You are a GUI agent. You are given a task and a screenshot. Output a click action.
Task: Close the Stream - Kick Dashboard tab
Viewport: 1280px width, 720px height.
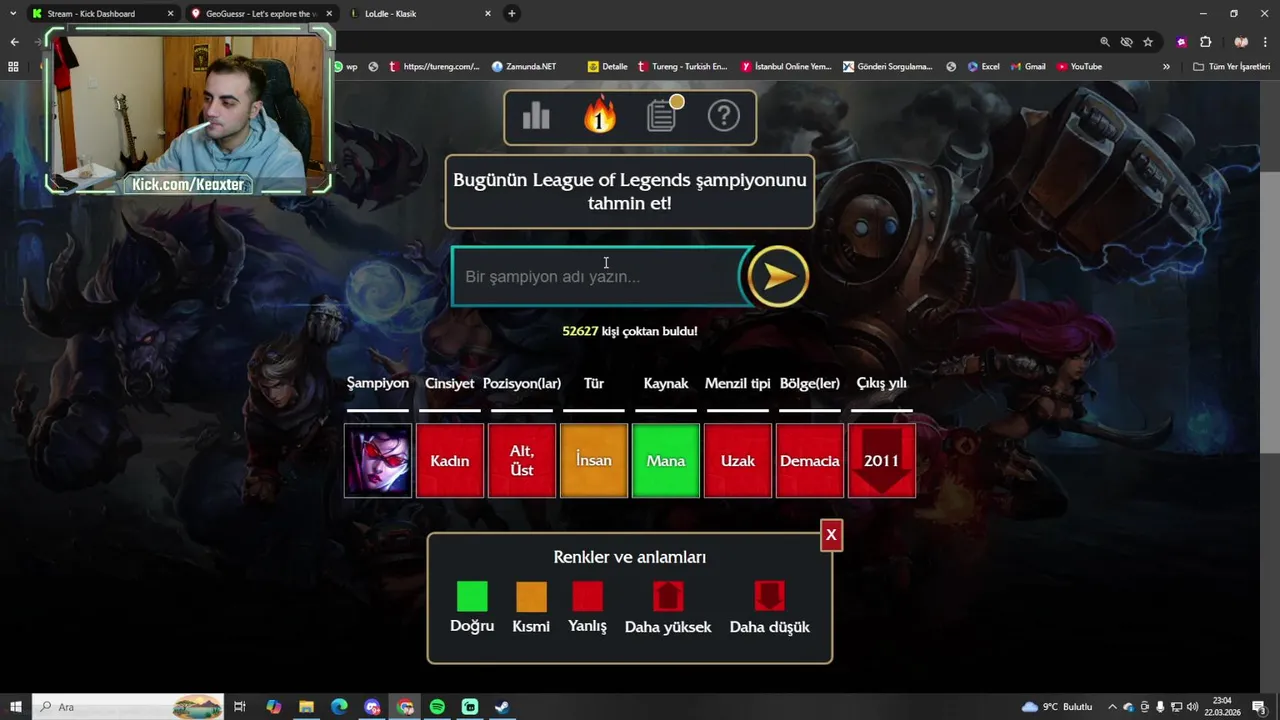tap(170, 14)
